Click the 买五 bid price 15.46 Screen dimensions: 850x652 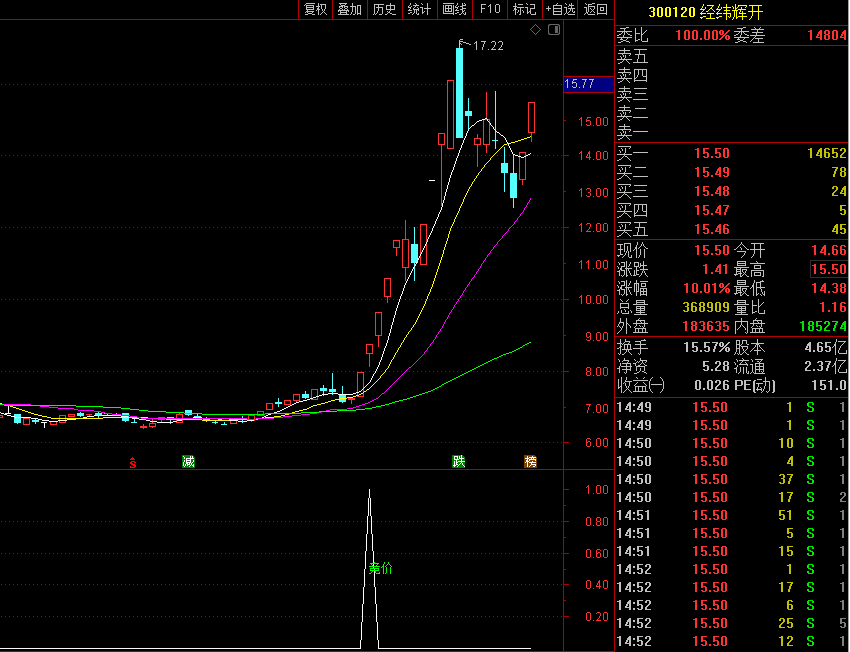pyautogui.click(x=712, y=229)
